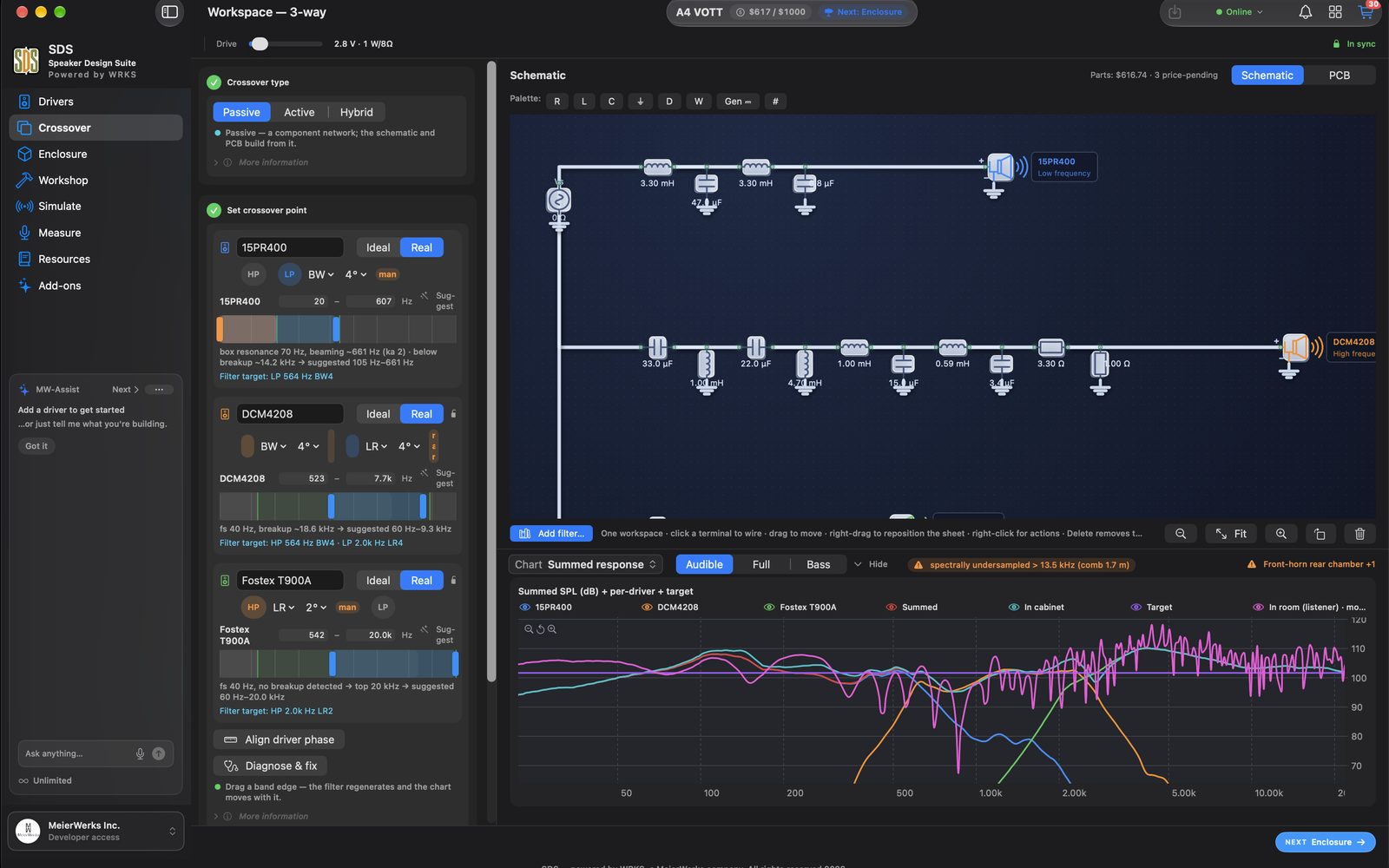Open the Chart Summed response selector

point(586,564)
